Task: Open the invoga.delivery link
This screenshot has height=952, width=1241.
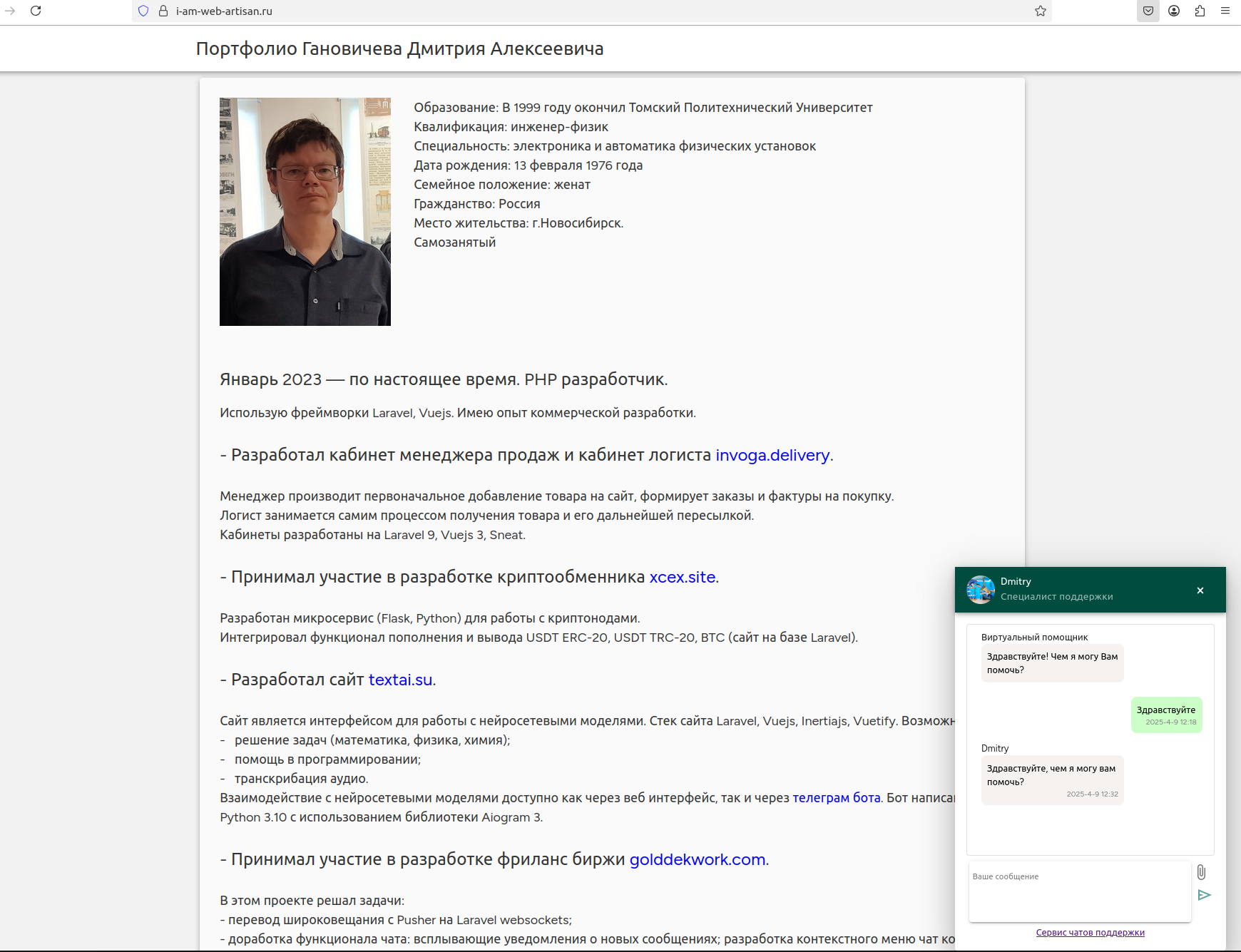Action: coord(772,455)
